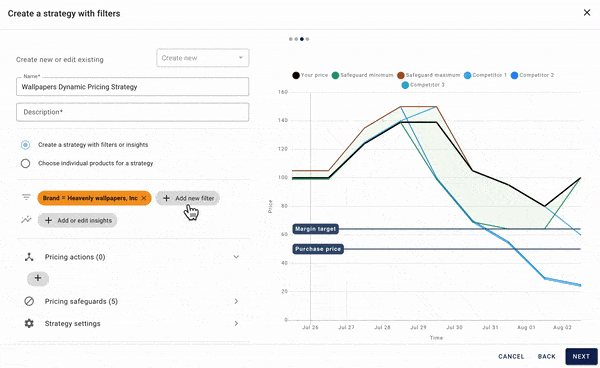Click the insights trend line icon
Viewport: 600px width, 368px height.
click(x=26, y=220)
